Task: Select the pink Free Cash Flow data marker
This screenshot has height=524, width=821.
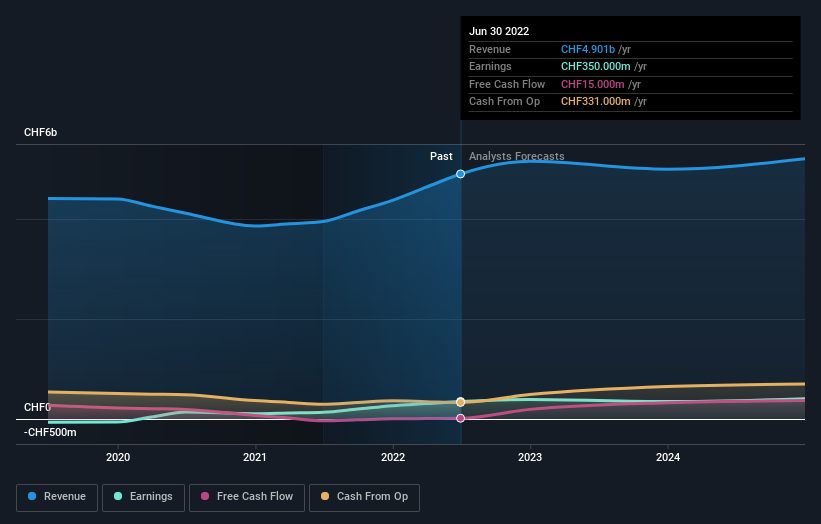Action: pyautogui.click(x=460, y=418)
